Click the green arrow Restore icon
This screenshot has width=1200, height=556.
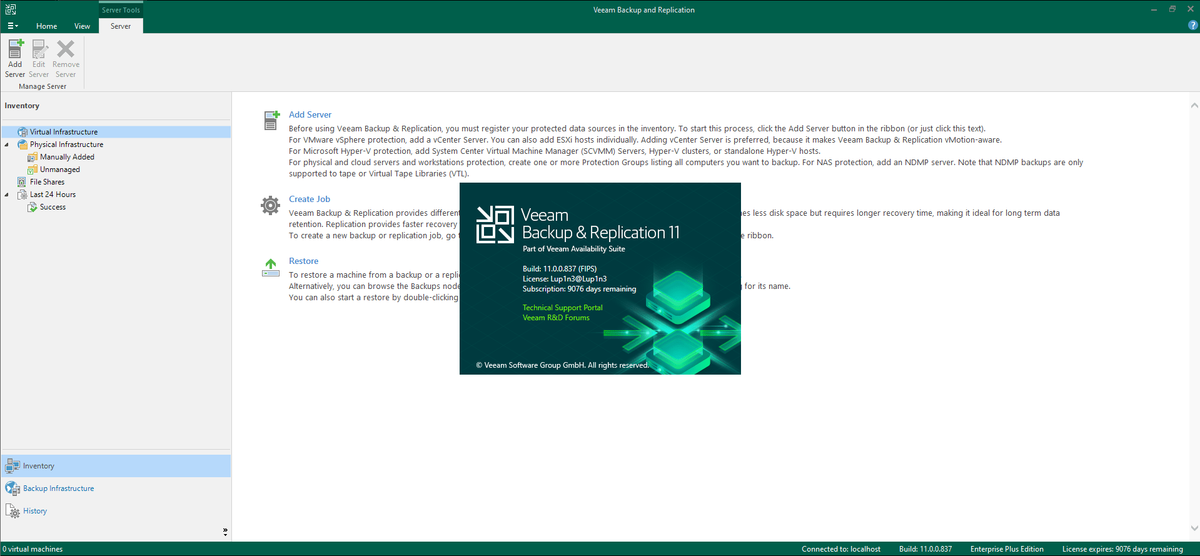tap(271, 267)
